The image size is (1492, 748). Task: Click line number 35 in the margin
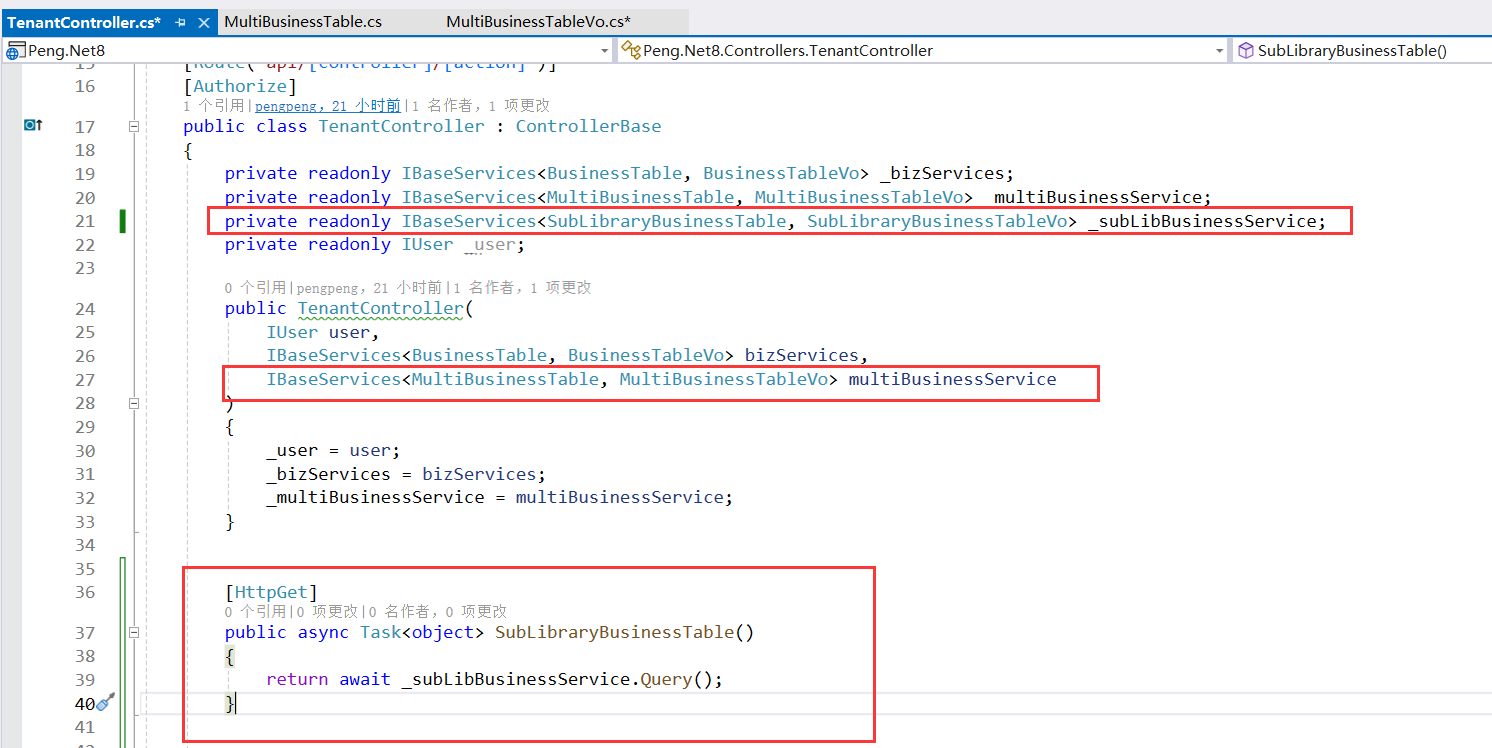tap(84, 569)
